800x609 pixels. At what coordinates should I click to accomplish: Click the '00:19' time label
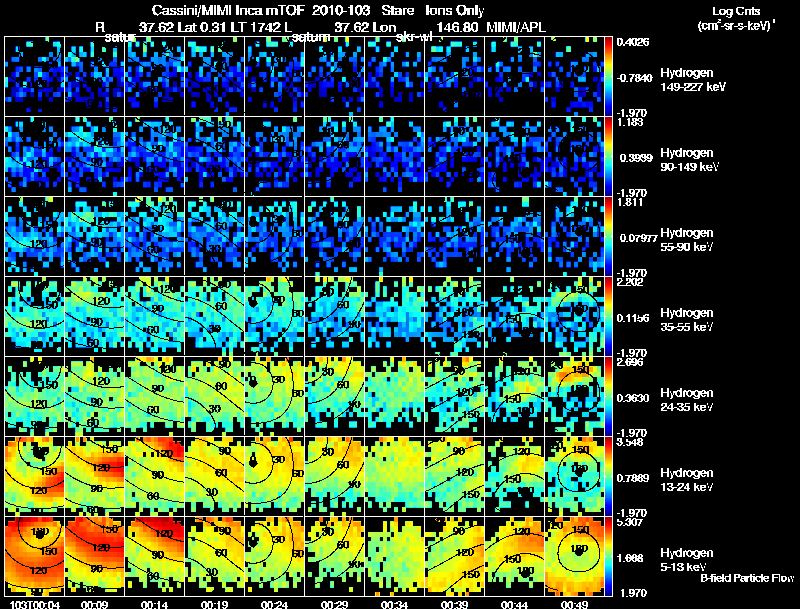pos(214,604)
